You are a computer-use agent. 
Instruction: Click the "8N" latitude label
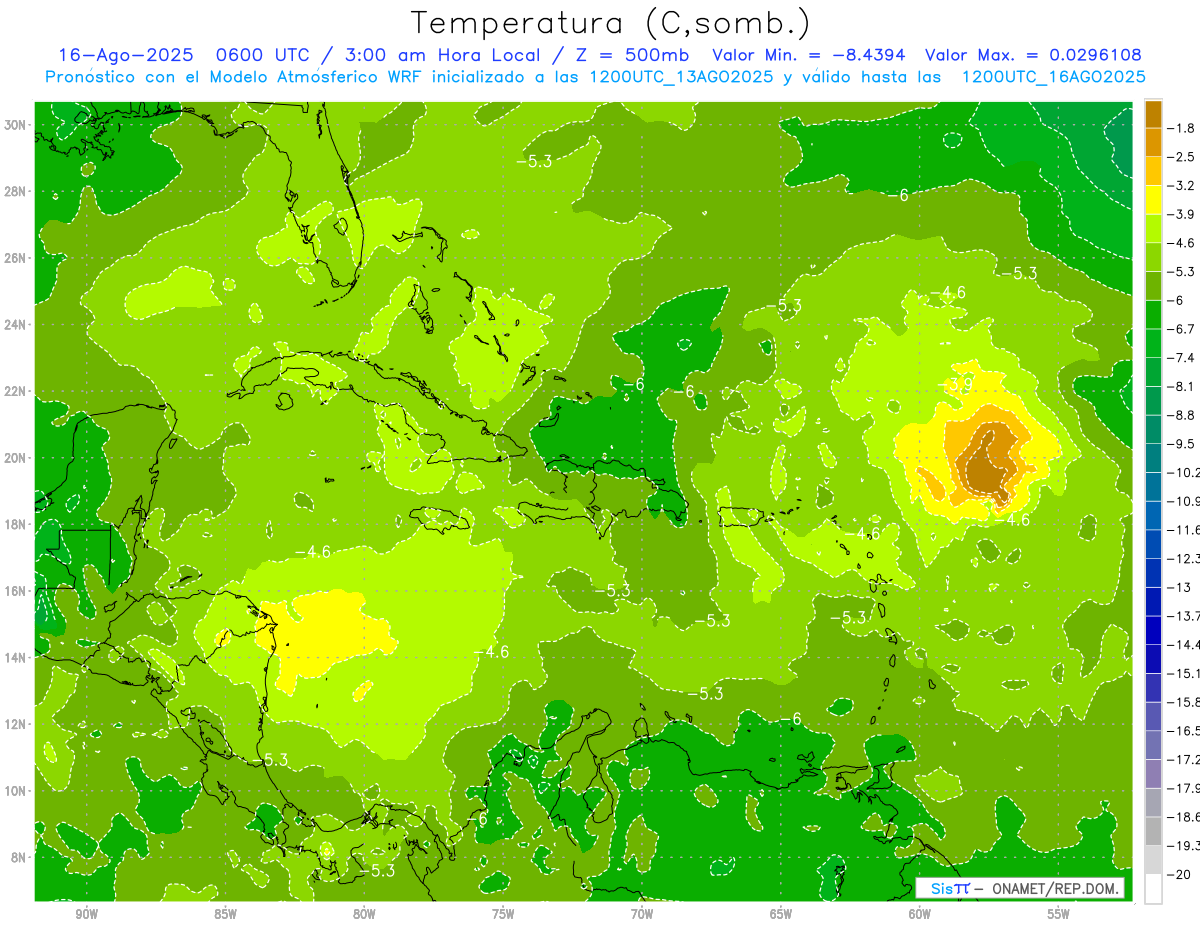19,857
